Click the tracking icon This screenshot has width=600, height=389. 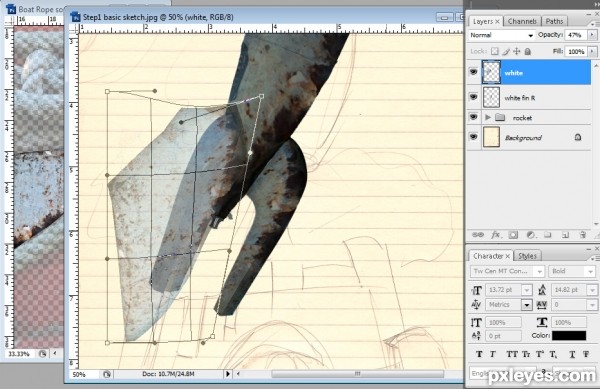(542, 305)
